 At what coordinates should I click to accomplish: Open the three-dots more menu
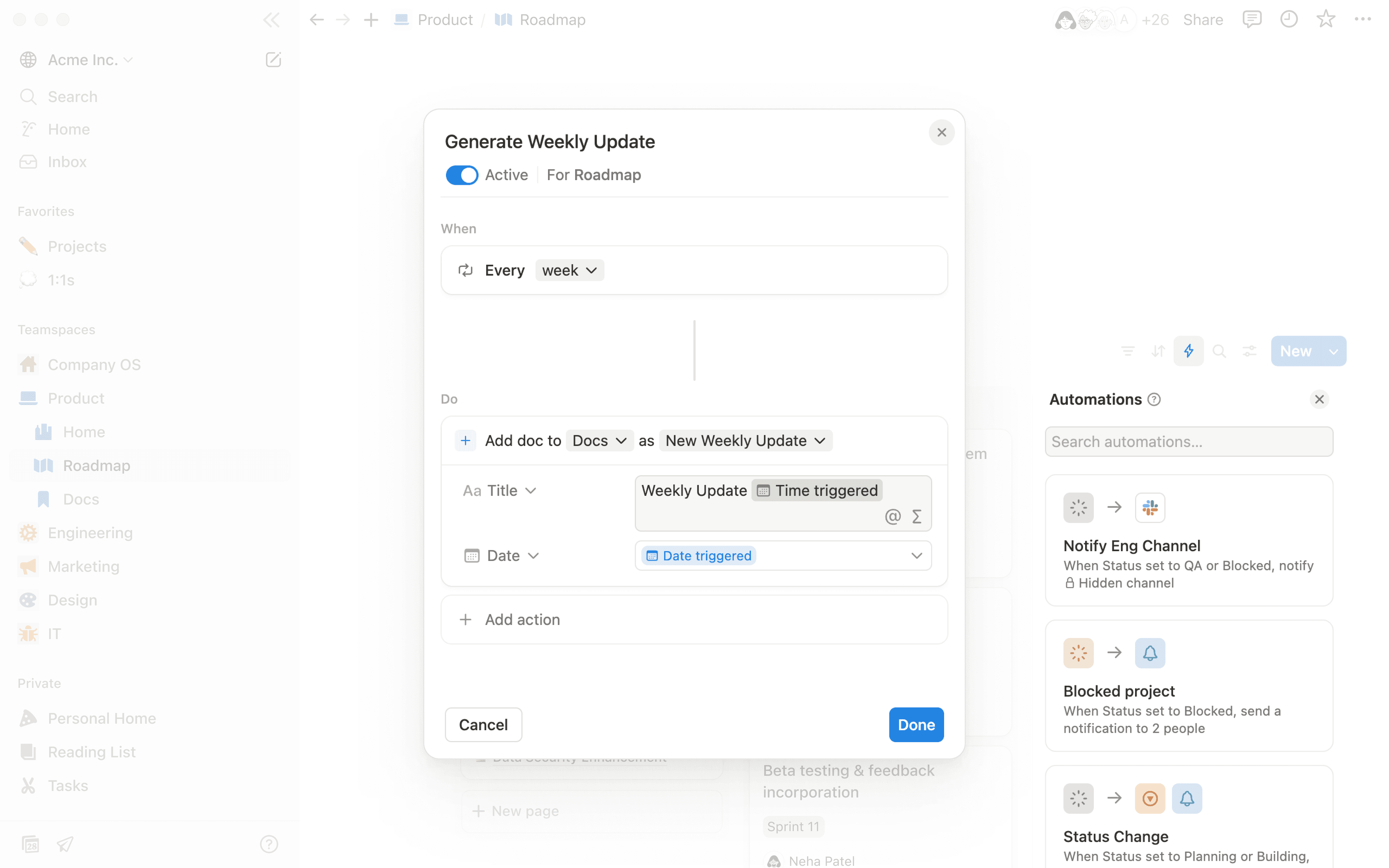tap(1363, 20)
